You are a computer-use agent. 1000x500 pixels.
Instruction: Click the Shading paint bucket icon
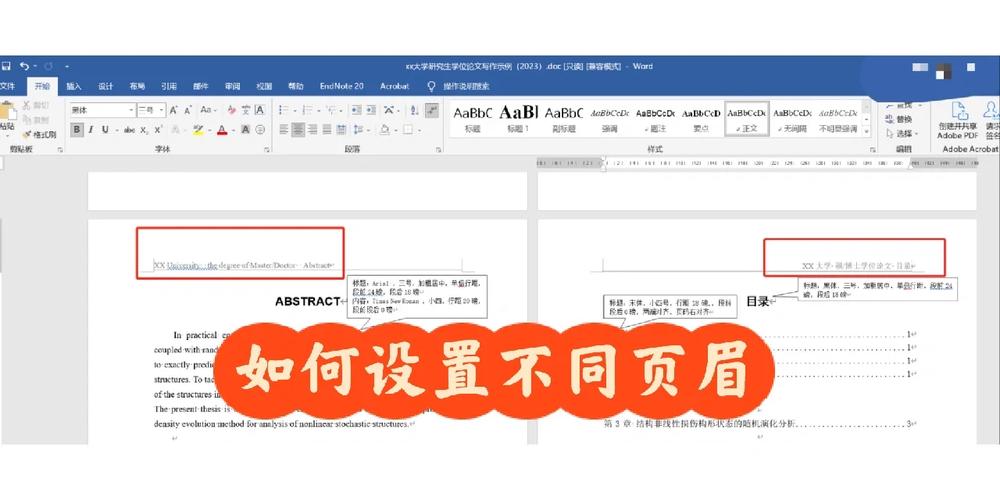[x=385, y=130]
